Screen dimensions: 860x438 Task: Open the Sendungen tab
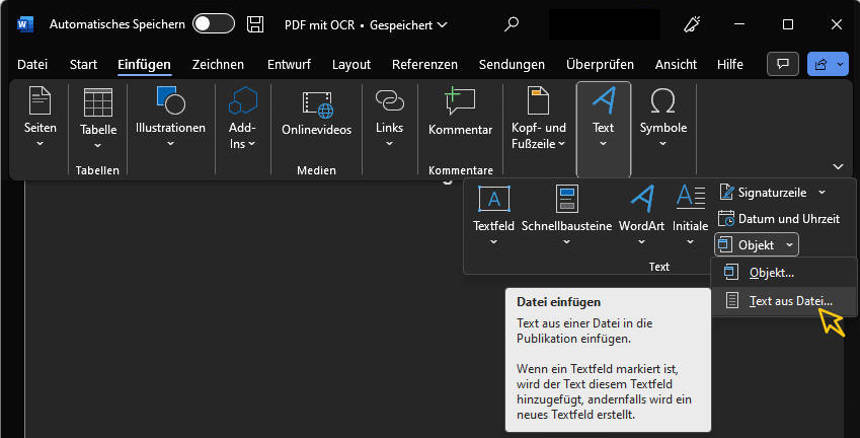click(512, 65)
